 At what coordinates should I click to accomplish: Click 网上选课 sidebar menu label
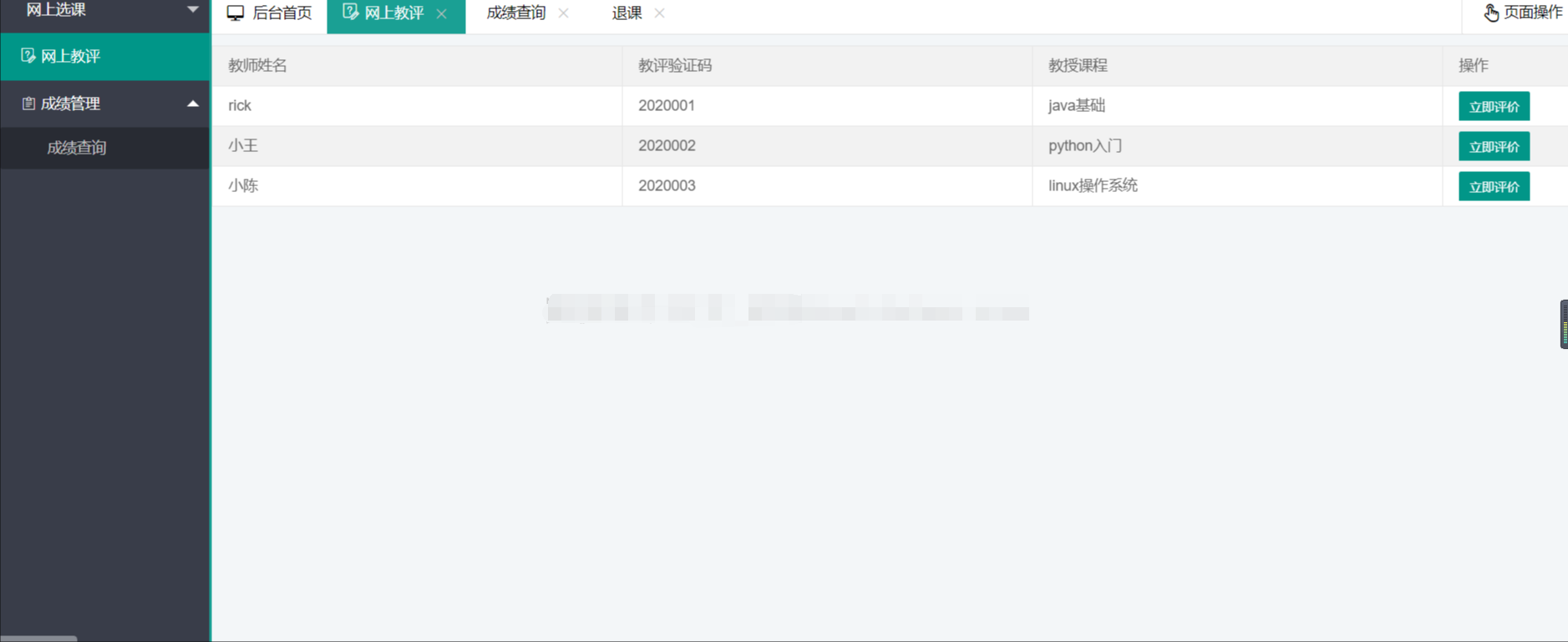coord(56,9)
